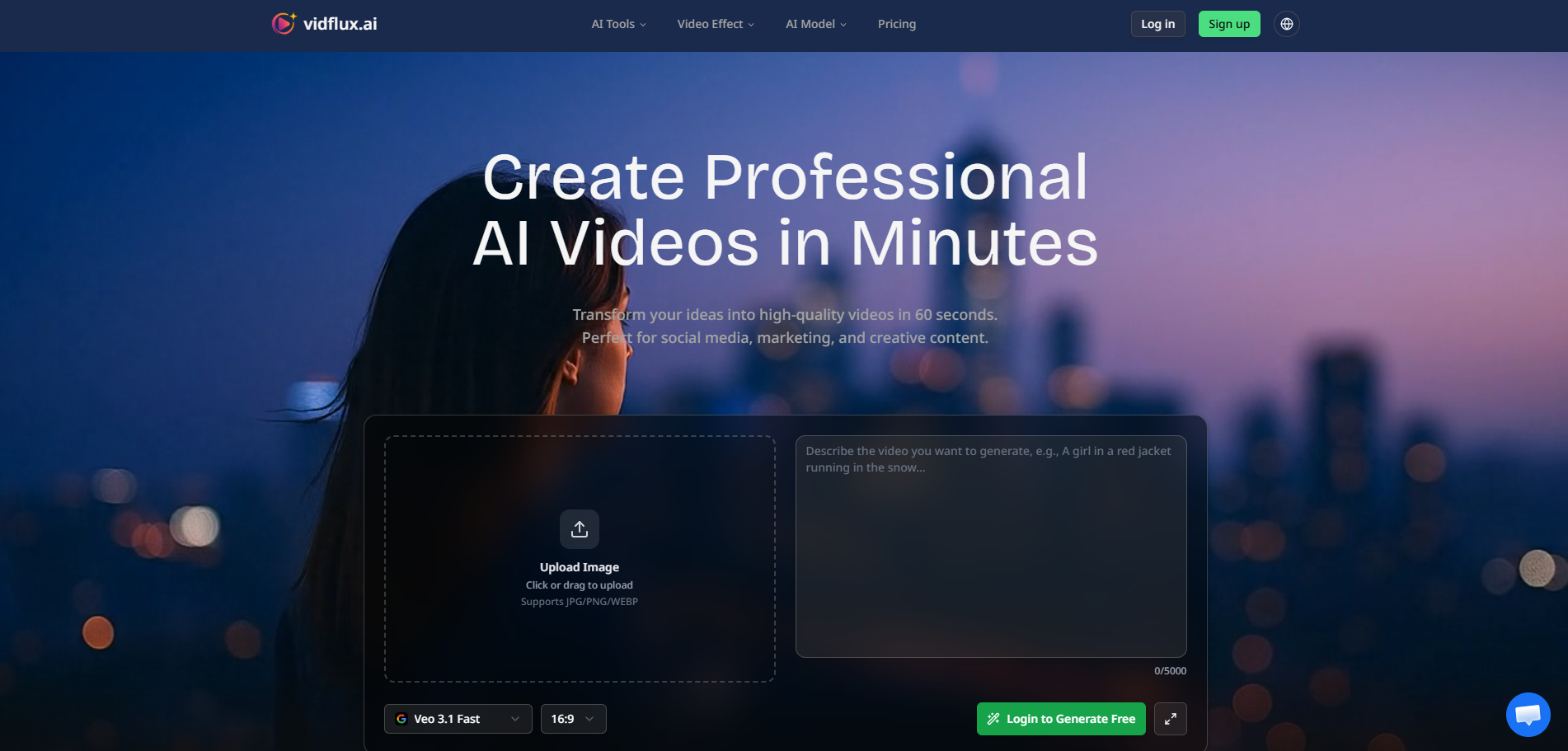Click the magic wand icon on the generate button
The width and height of the screenshot is (1568, 751).
point(993,718)
